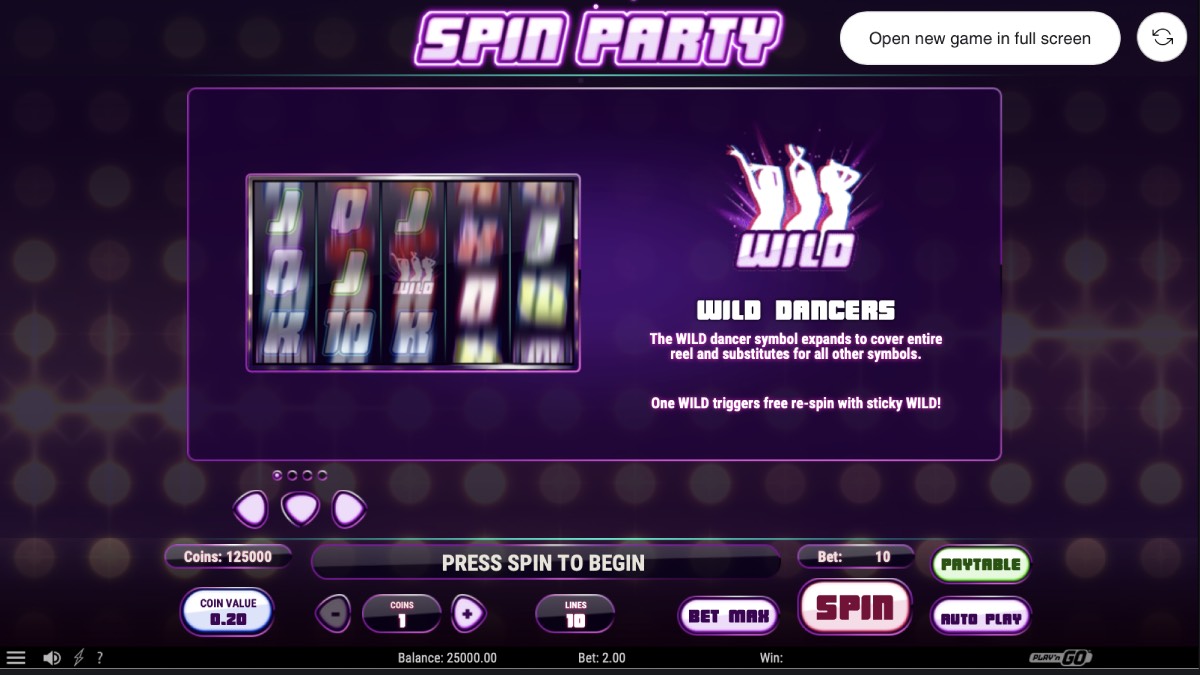Open the PAYTABLE
Screen dimensions: 1200x675
click(981, 564)
